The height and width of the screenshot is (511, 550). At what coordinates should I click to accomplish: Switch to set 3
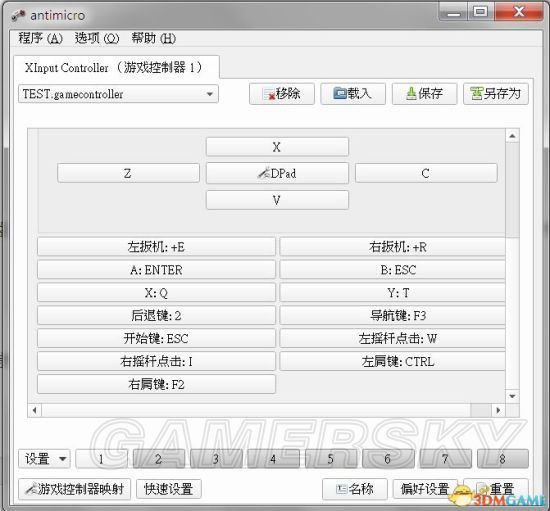[x=216, y=459]
